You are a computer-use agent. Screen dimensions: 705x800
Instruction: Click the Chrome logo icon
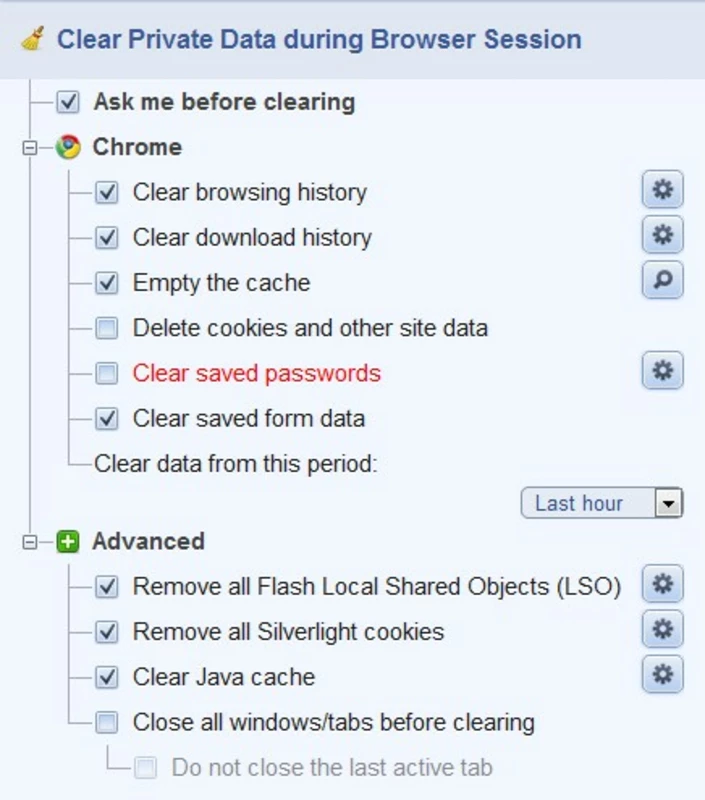68,147
